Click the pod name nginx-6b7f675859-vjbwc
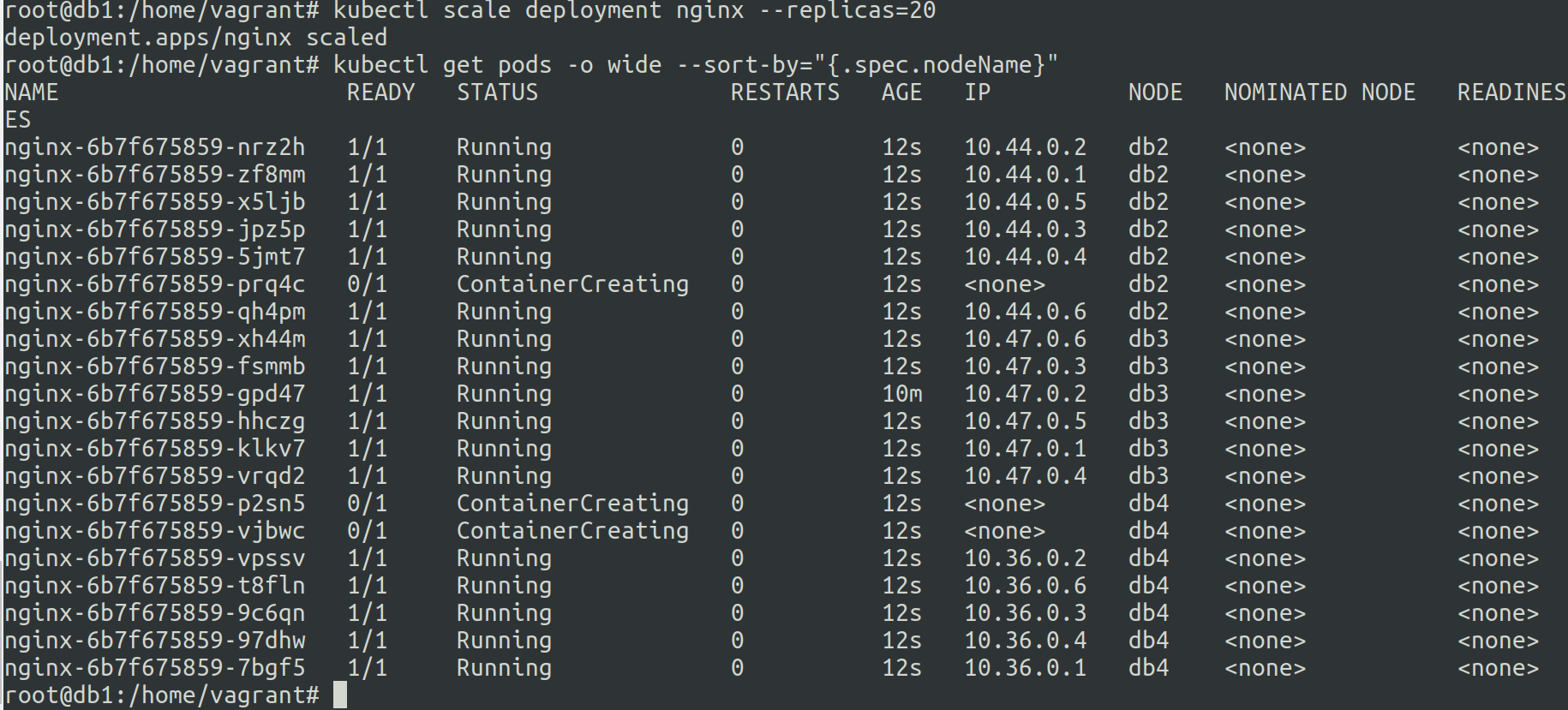The height and width of the screenshot is (710, 1568). [x=154, y=531]
